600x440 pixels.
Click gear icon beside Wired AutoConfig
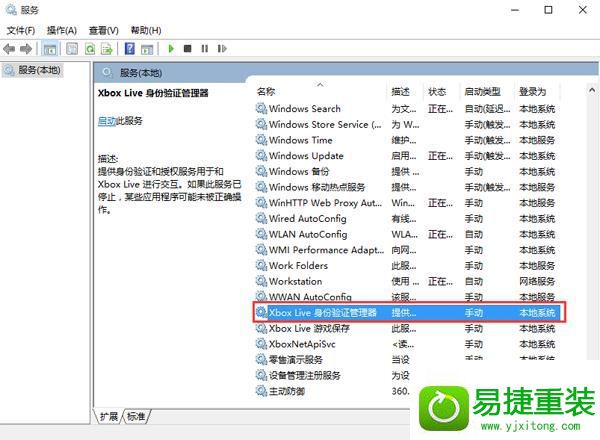[x=261, y=218]
